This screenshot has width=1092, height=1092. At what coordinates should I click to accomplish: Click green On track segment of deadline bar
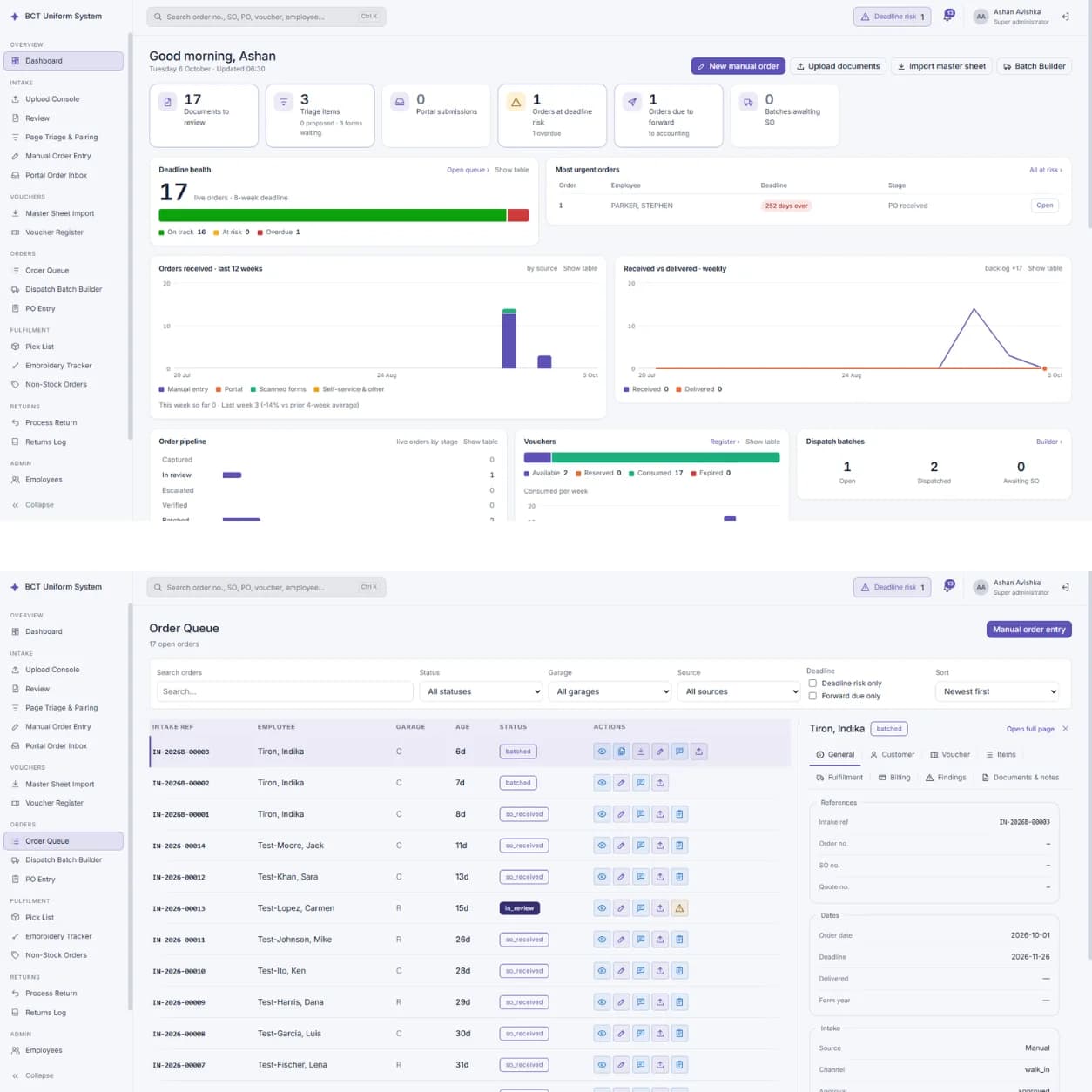pyautogui.click(x=333, y=215)
